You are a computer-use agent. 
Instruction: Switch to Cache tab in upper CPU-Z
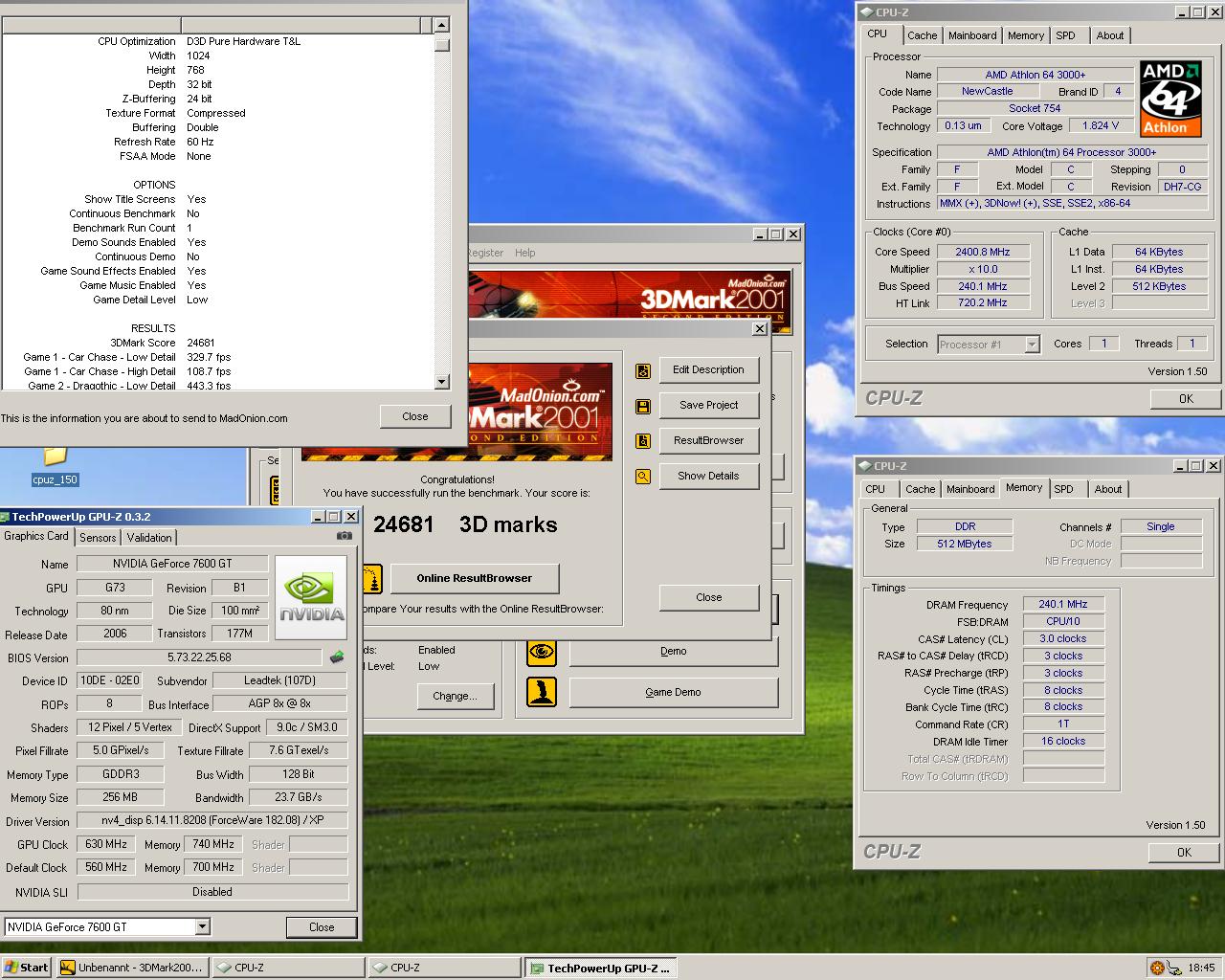tap(922, 35)
